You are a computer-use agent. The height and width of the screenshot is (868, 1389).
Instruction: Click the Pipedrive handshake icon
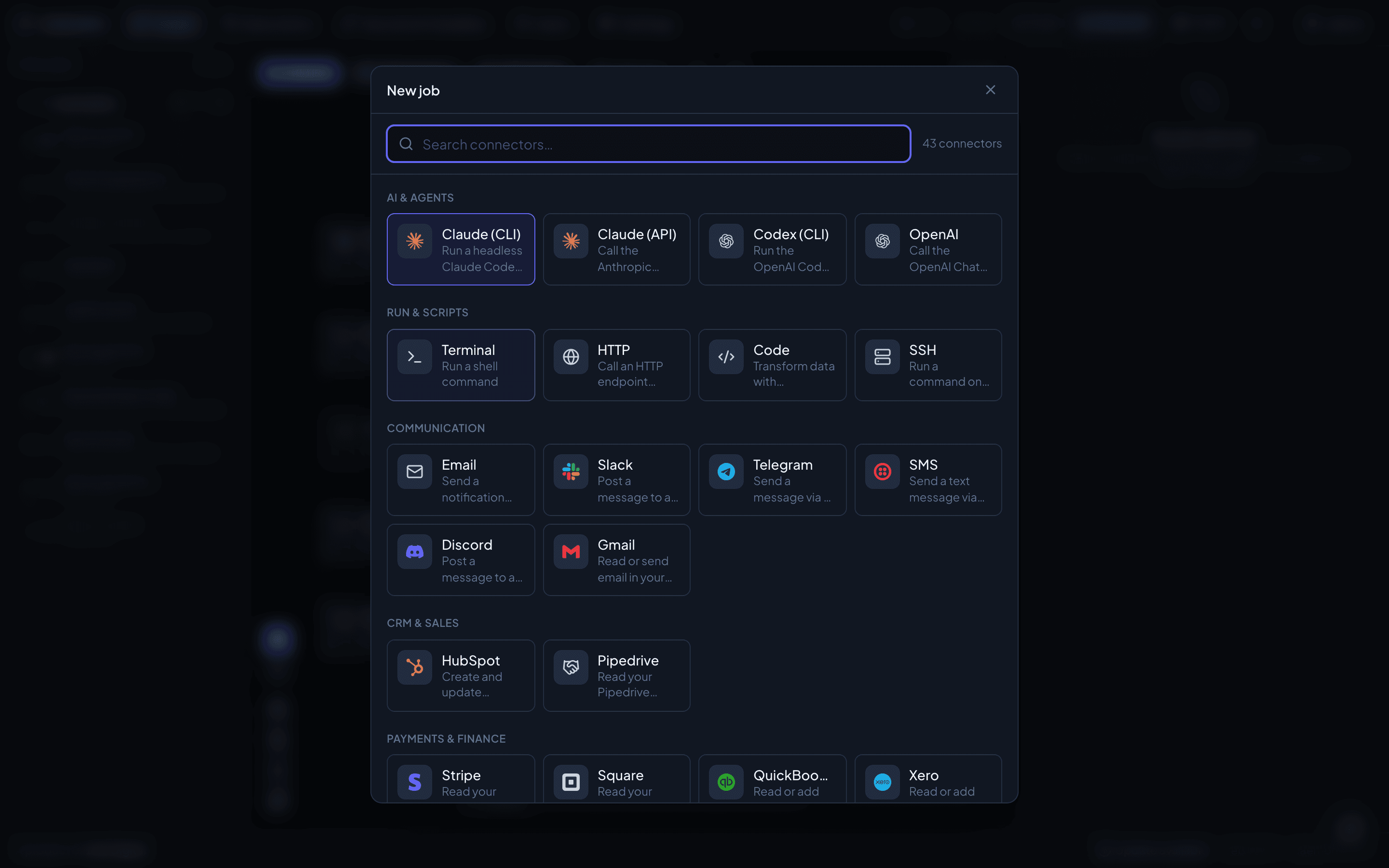point(571,667)
